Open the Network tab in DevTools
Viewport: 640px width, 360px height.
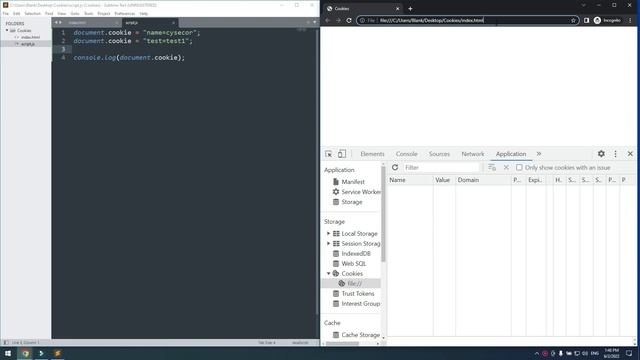point(473,154)
